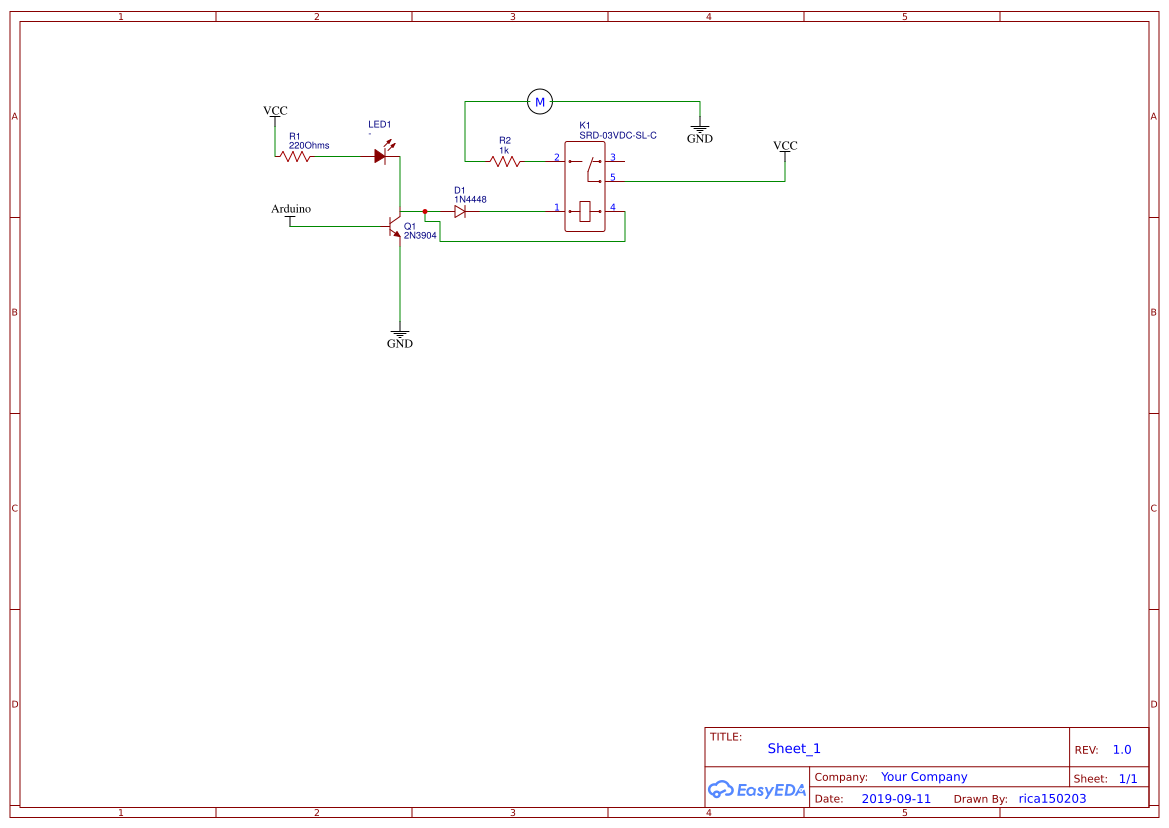
Task: Click the GND symbol below Q1
Action: 399,332
